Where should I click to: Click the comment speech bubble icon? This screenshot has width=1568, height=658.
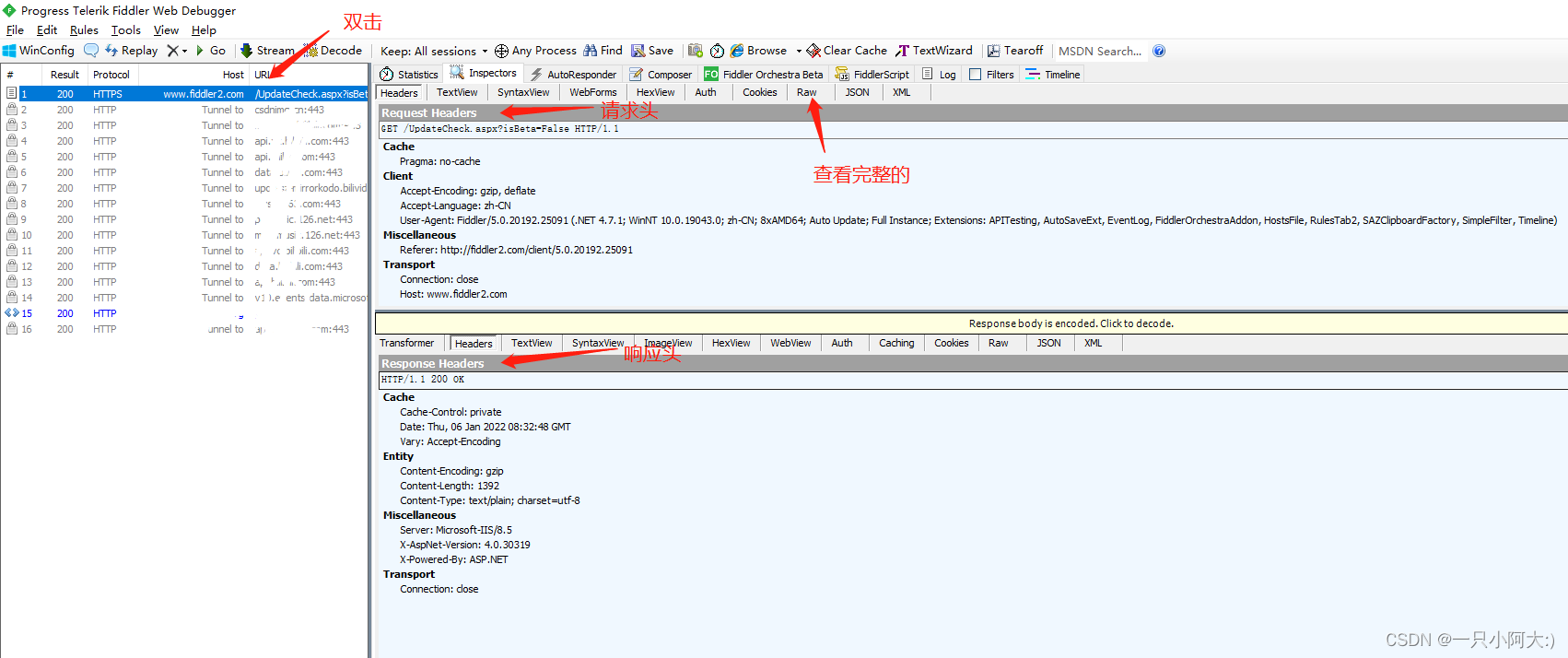click(91, 51)
